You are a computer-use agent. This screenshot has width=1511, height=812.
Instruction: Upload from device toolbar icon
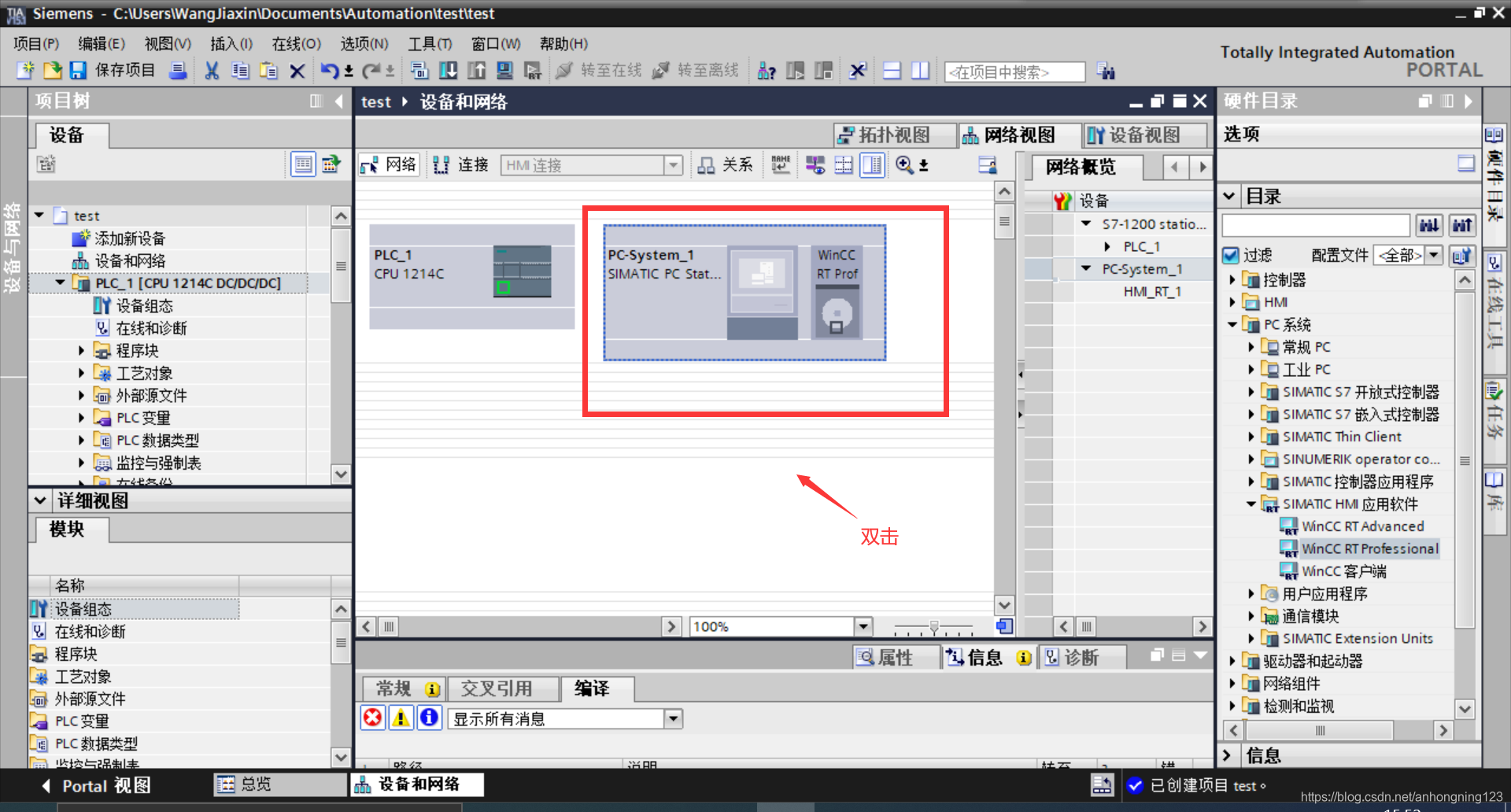click(476, 71)
